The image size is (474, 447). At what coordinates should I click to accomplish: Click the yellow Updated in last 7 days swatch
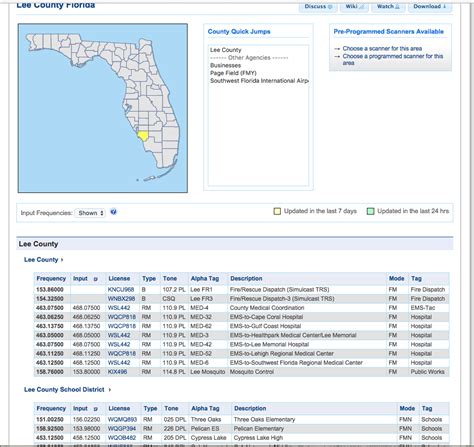tap(277, 211)
